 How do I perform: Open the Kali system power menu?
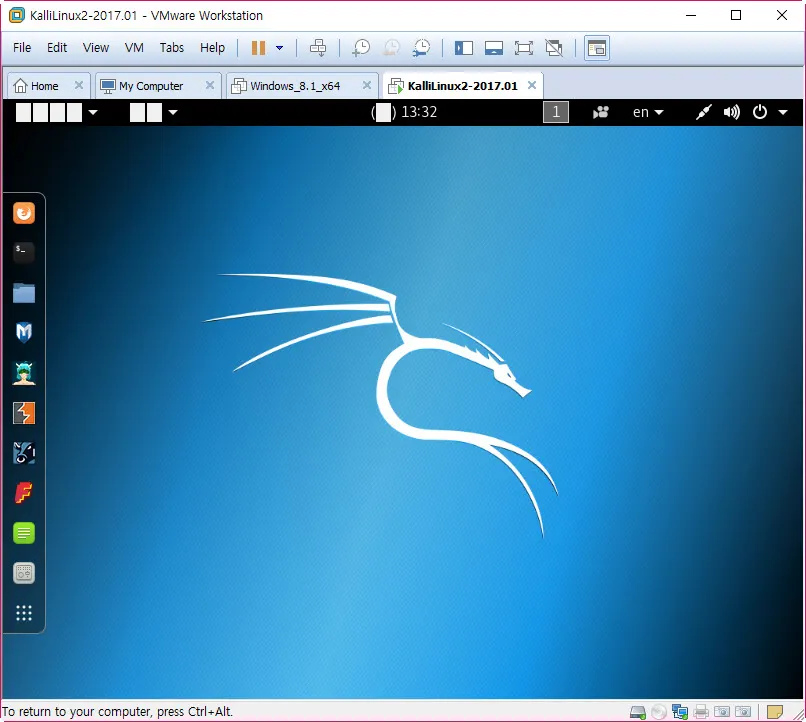[769, 112]
